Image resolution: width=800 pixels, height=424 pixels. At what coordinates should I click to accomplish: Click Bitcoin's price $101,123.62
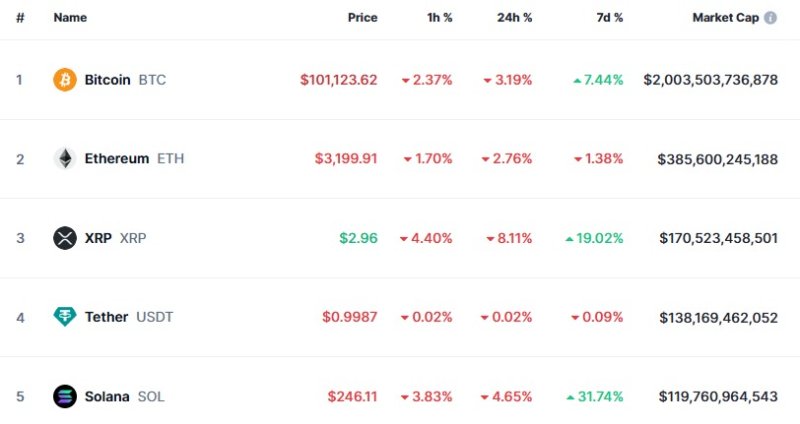(338, 80)
